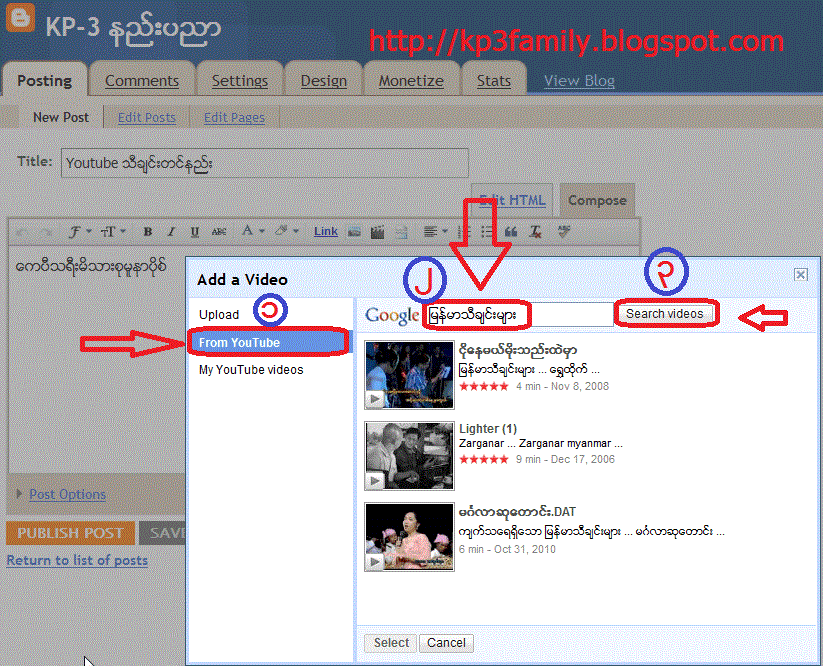Open the Design tab

[x=323, y=80]
